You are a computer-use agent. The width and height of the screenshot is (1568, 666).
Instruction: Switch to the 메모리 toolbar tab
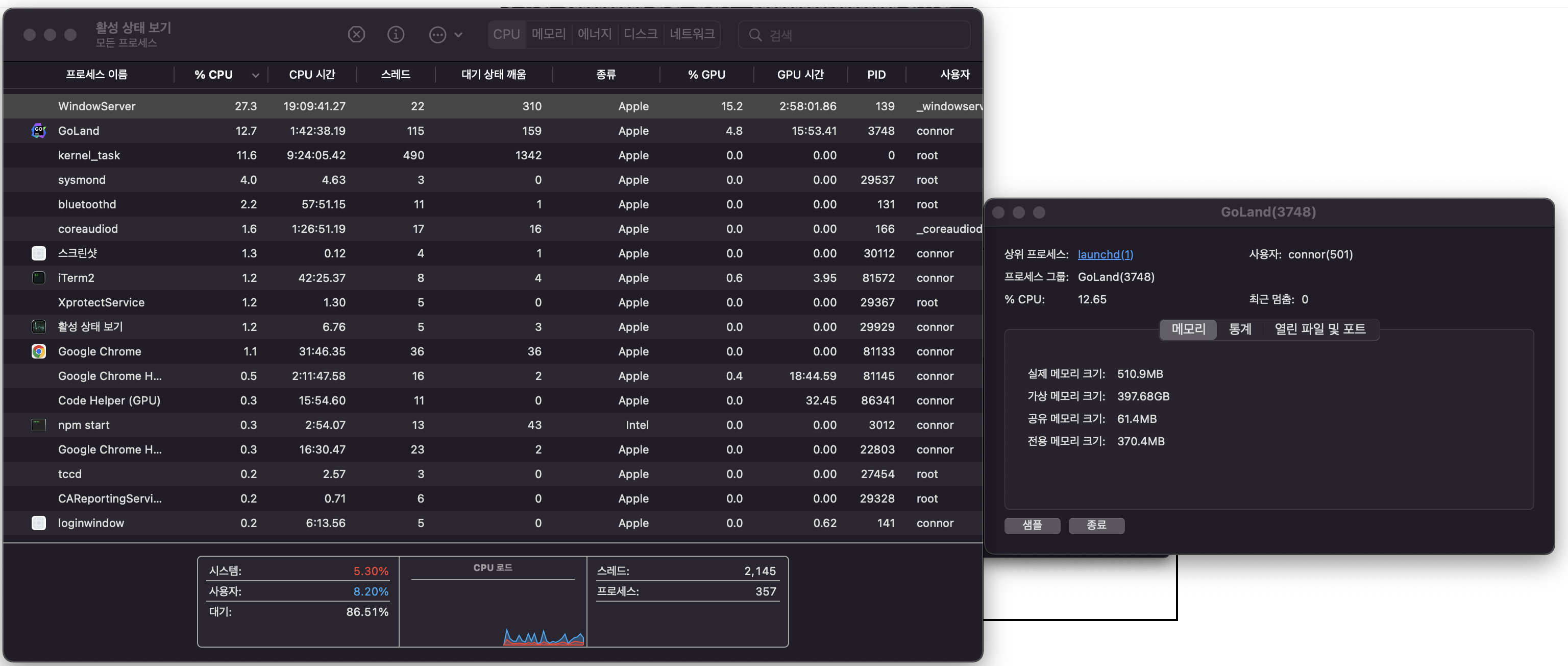tap(548, 34)
